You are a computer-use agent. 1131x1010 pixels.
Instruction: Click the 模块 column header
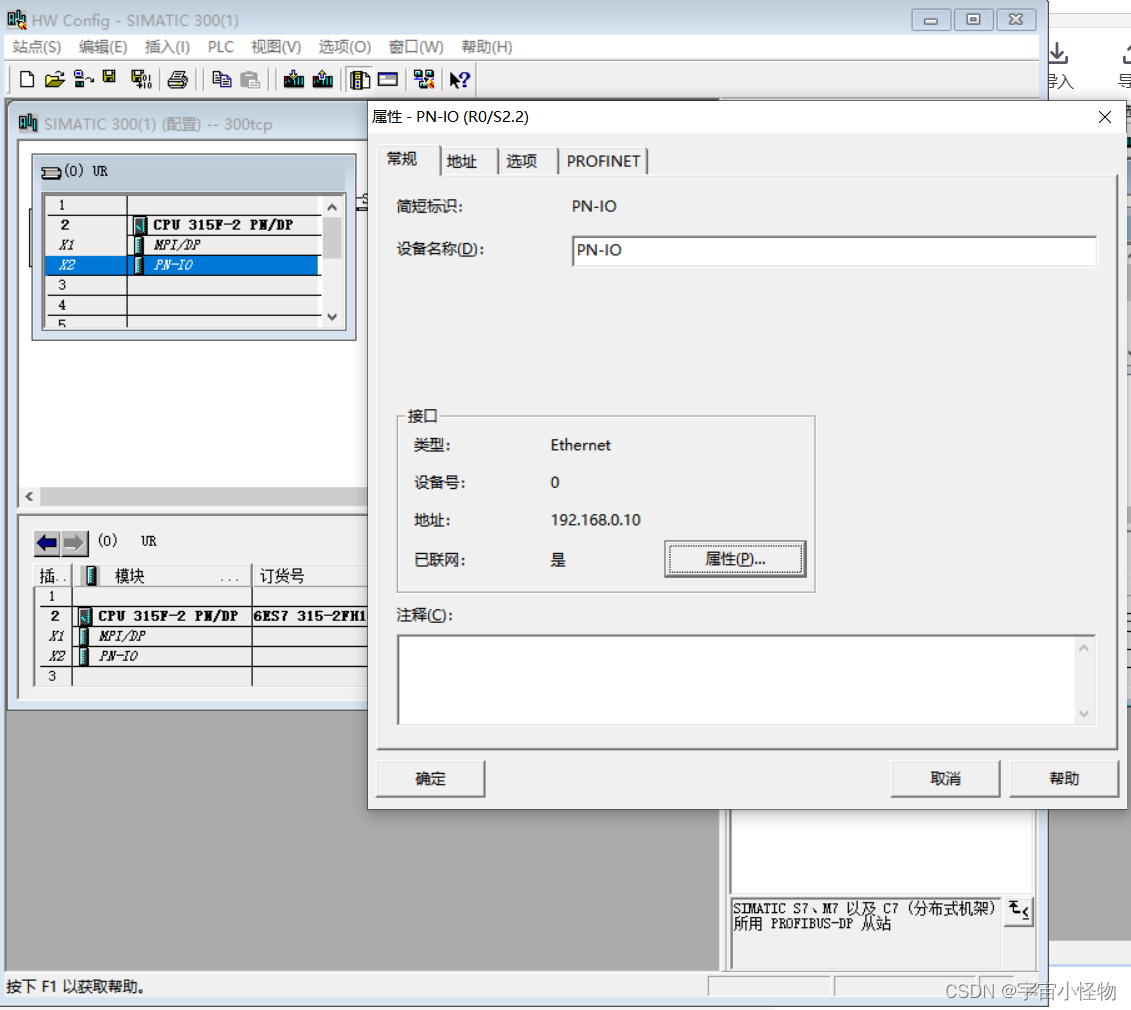coord(163,576)
